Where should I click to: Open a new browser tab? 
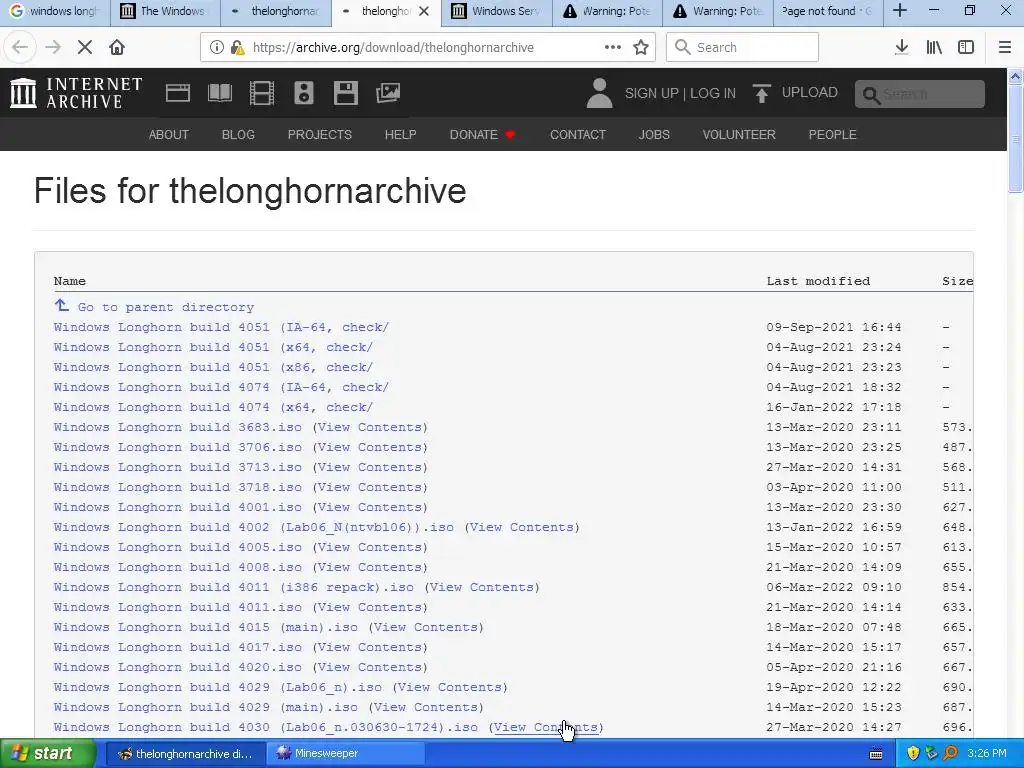[900, 11]
